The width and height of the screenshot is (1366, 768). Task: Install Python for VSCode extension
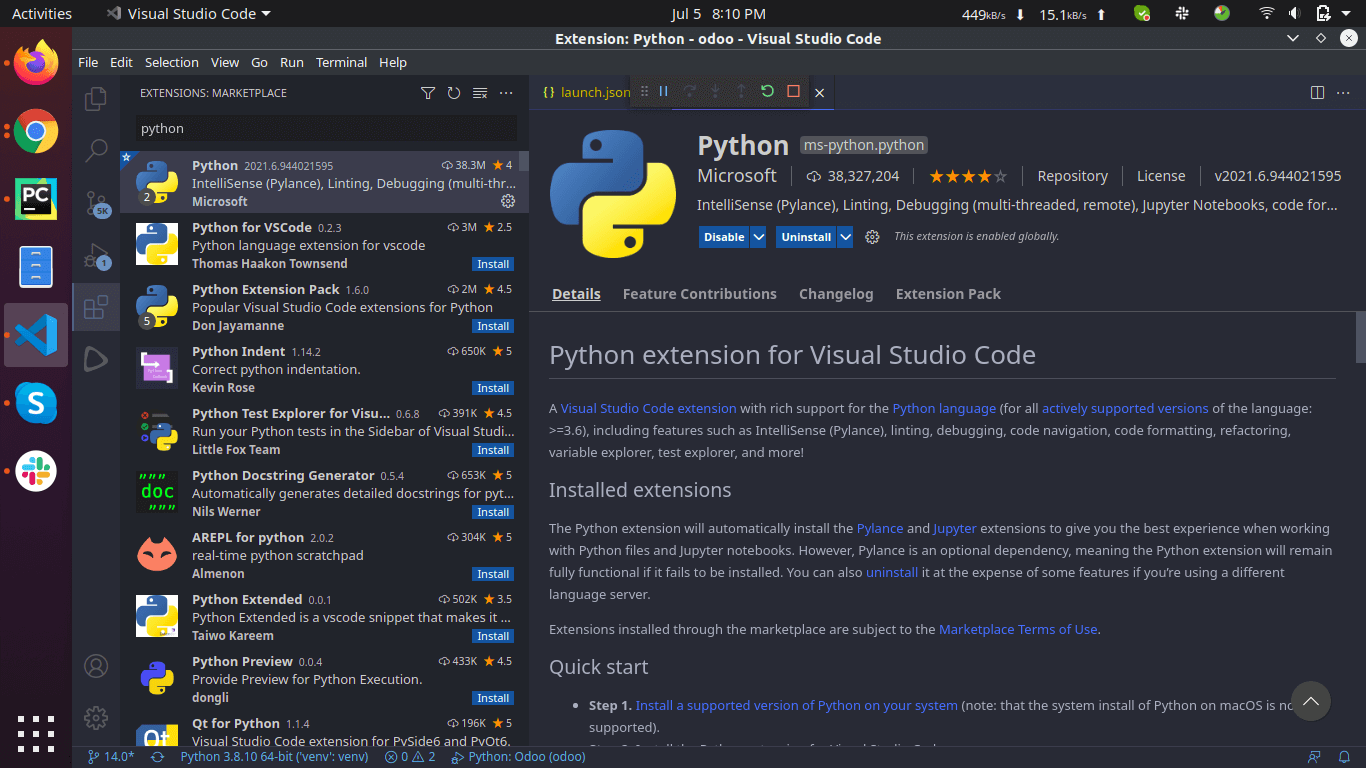point(493,264)
